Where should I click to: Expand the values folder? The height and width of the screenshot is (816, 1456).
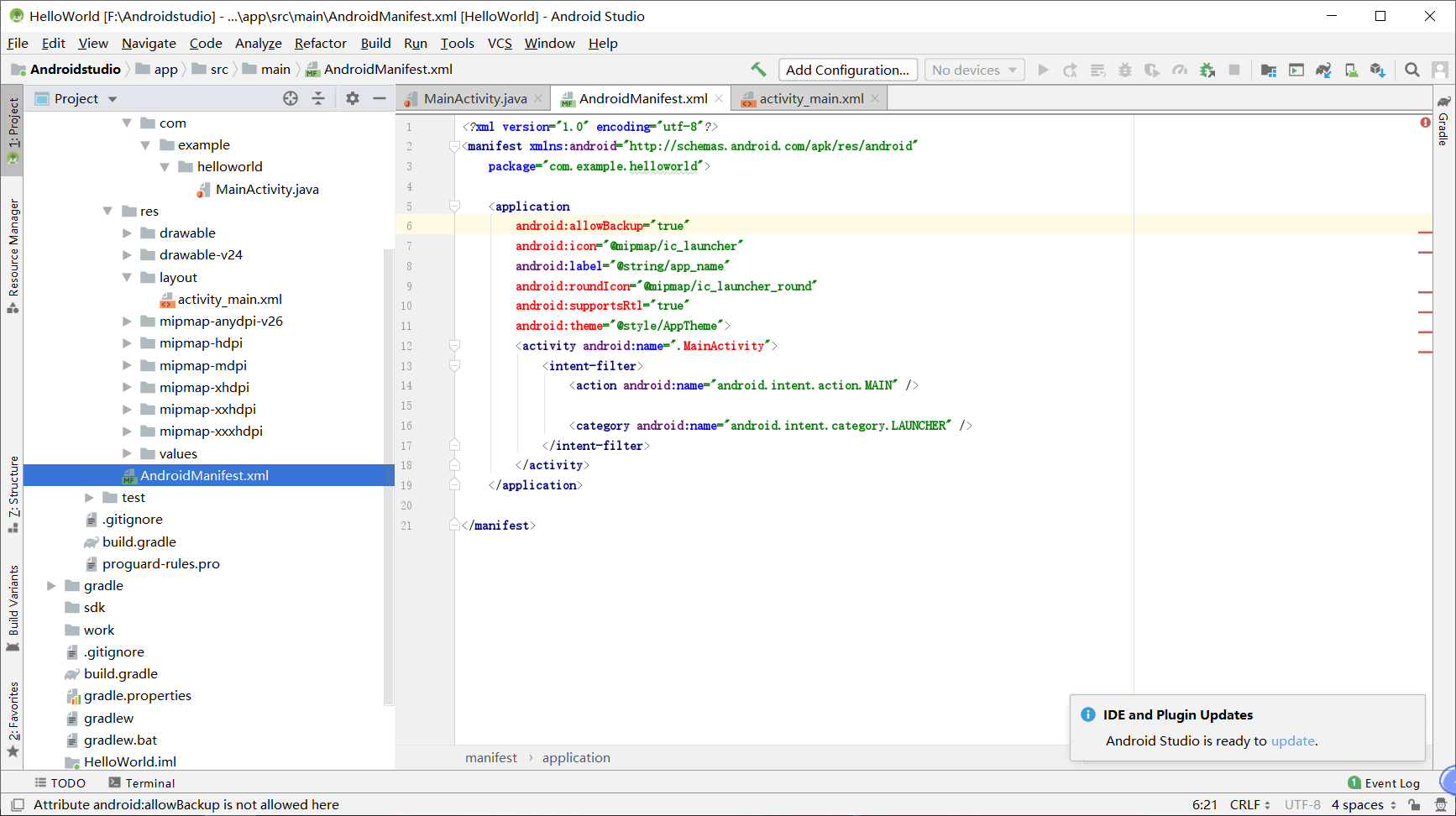[x=127, y=453]
